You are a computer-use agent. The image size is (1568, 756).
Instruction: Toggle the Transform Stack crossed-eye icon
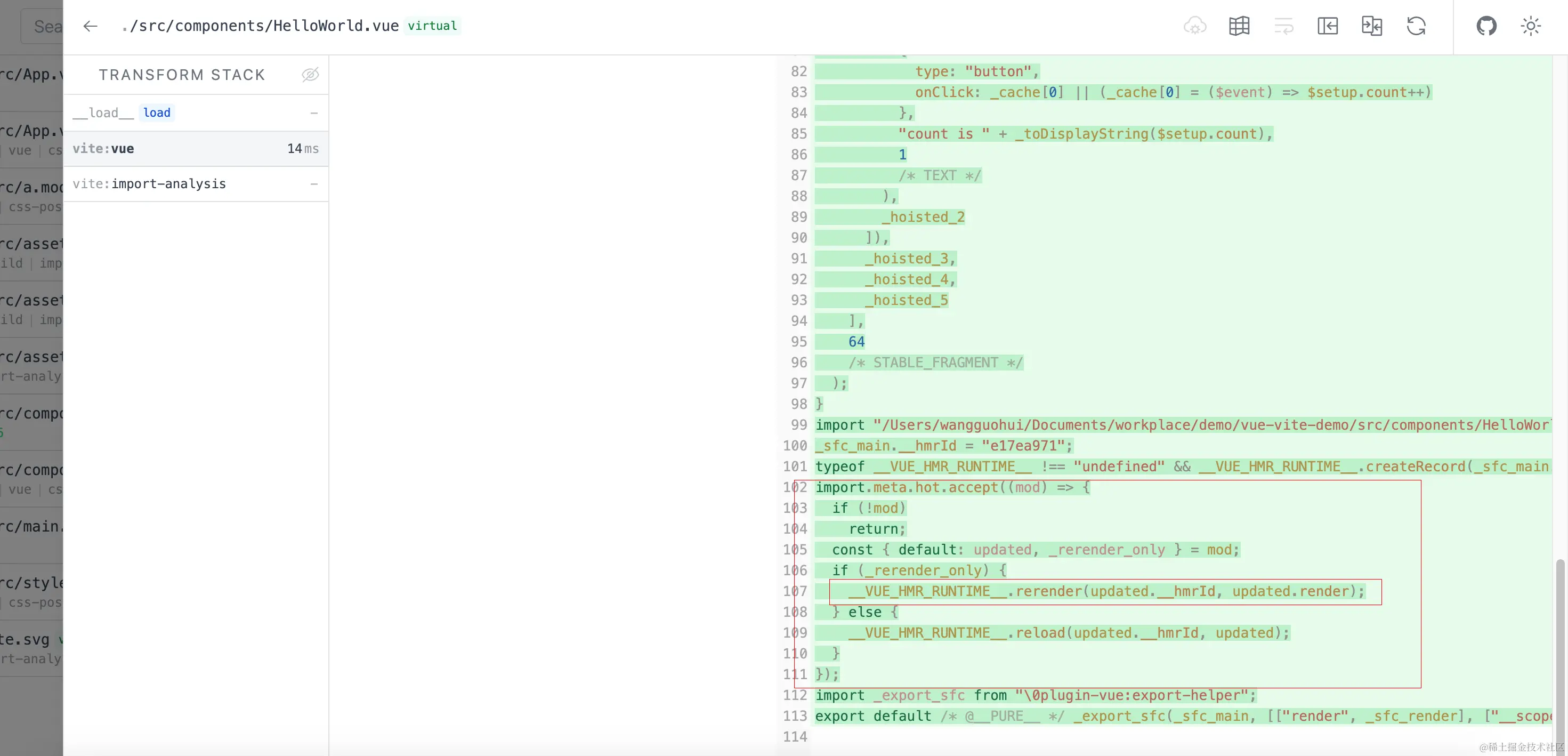(310, 75)
